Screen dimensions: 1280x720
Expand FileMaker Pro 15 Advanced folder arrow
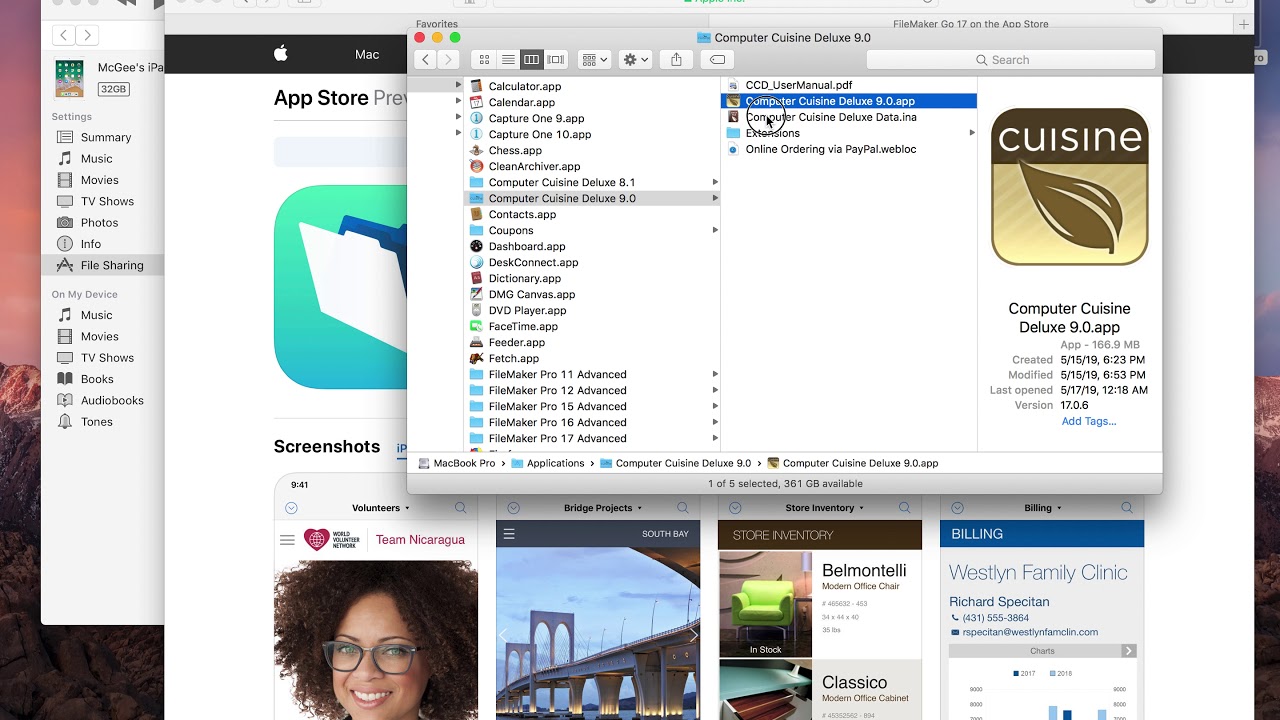click(x=715, y=406)
